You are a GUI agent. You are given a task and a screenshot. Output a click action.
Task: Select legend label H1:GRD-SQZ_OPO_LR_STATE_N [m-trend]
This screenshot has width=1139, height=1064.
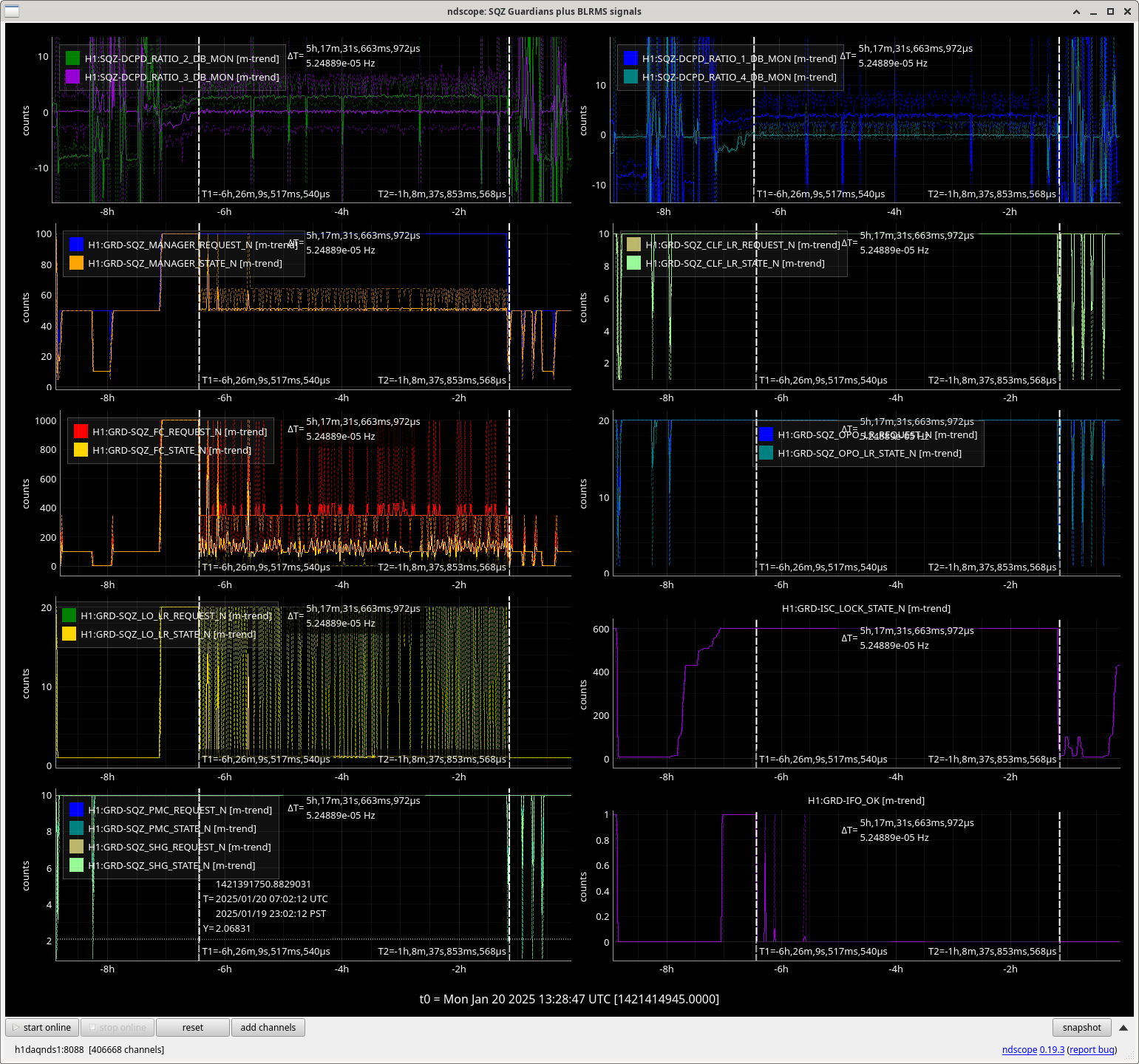point(869,453)
